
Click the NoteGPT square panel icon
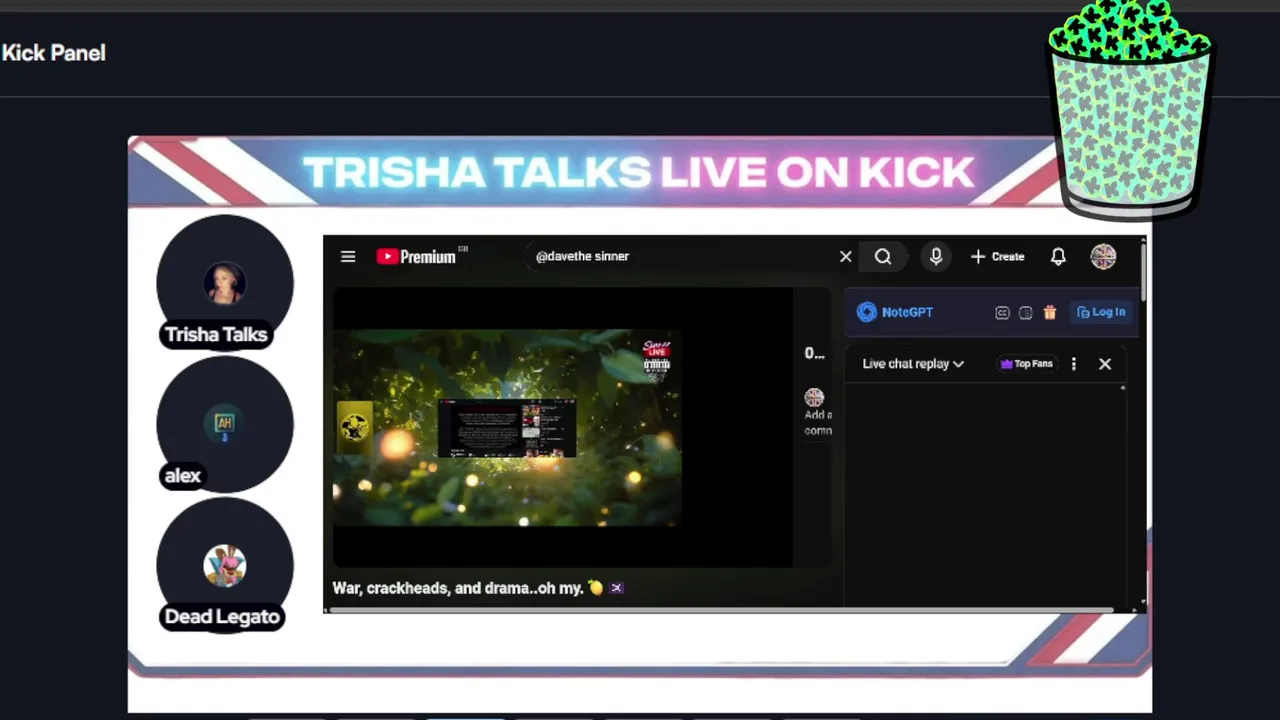tap(1025, 313)
